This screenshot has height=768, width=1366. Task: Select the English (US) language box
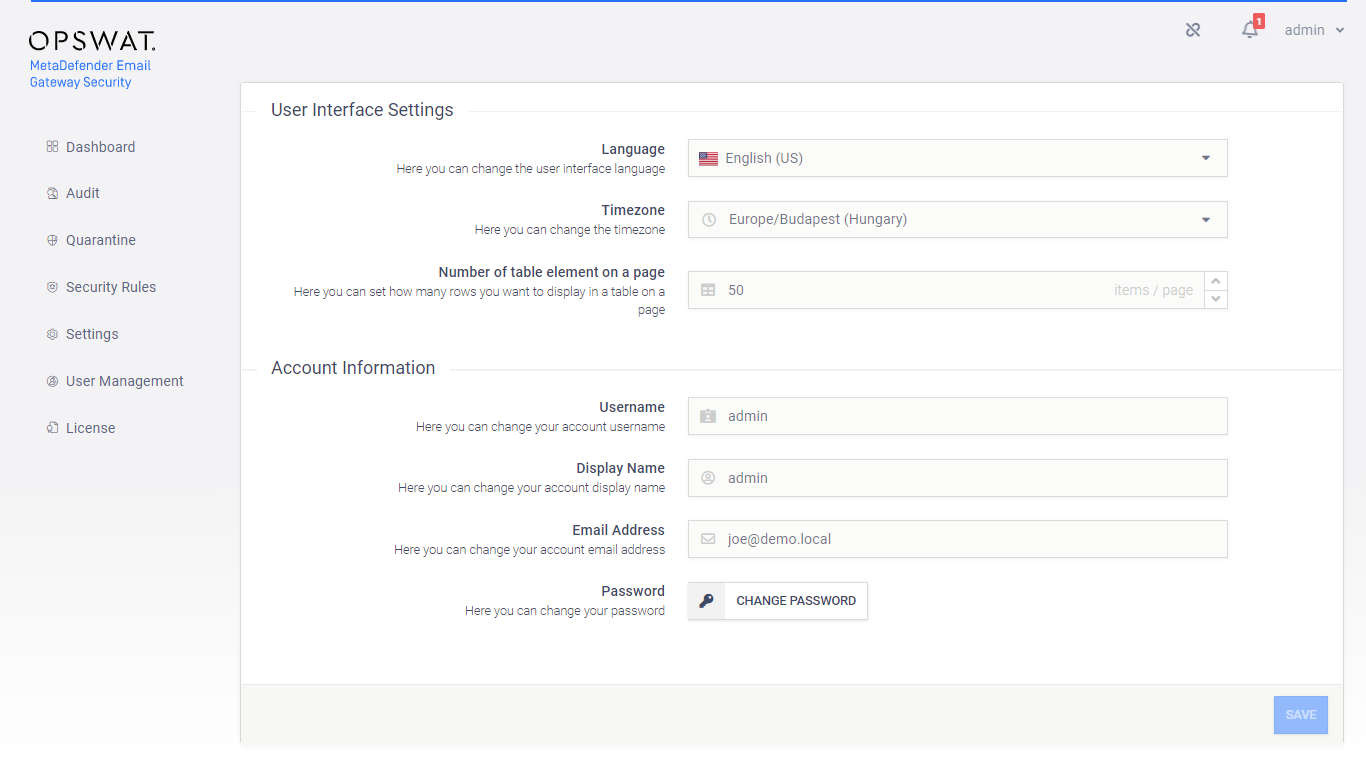click(x=957, y=158)
